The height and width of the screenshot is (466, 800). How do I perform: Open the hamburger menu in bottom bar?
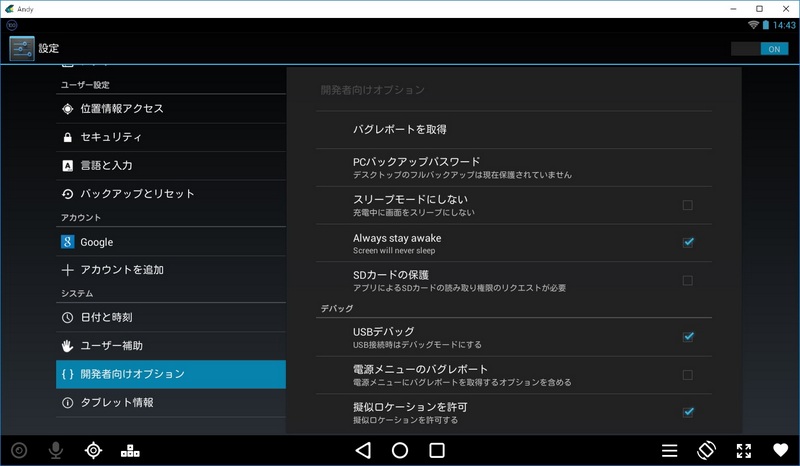click(669, 451)
